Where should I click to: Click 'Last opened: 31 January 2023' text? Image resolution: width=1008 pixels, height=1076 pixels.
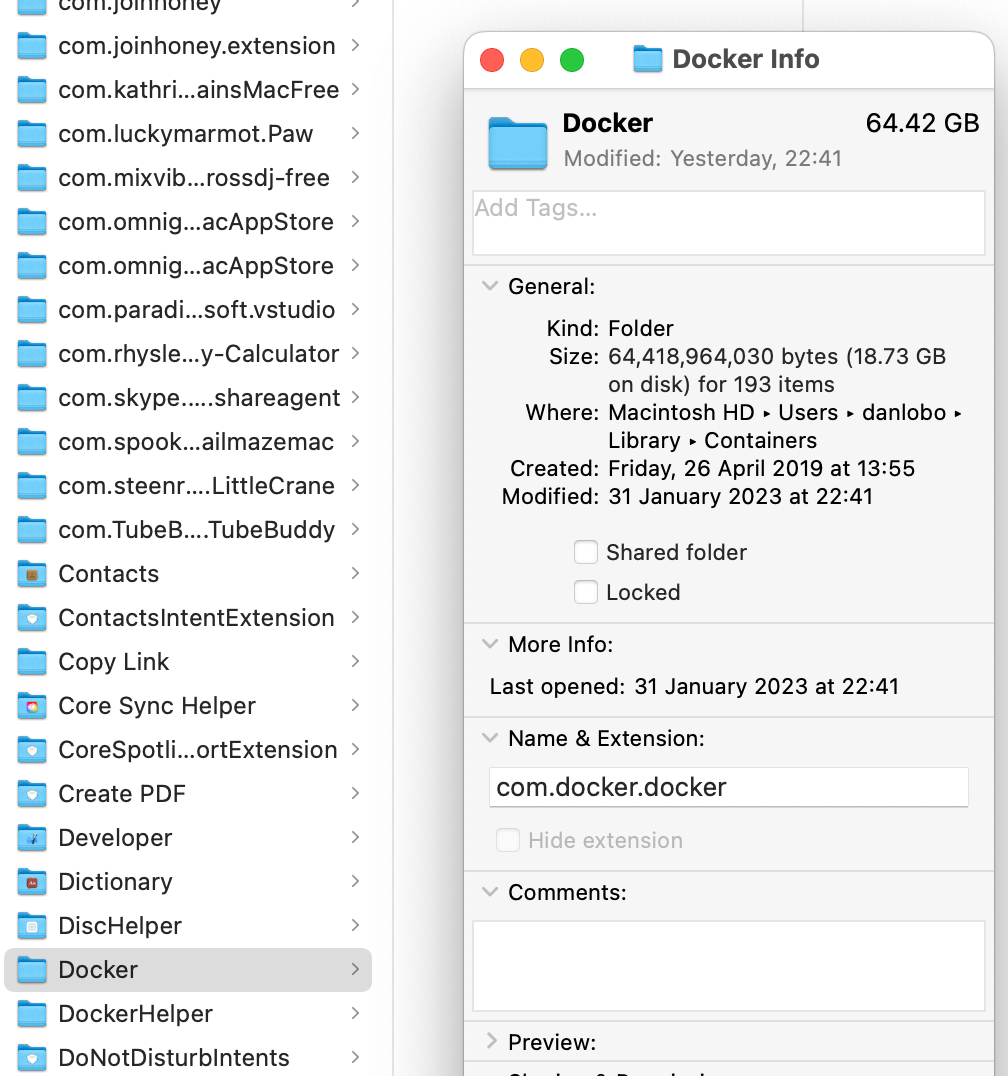click(x=694, y=686)
